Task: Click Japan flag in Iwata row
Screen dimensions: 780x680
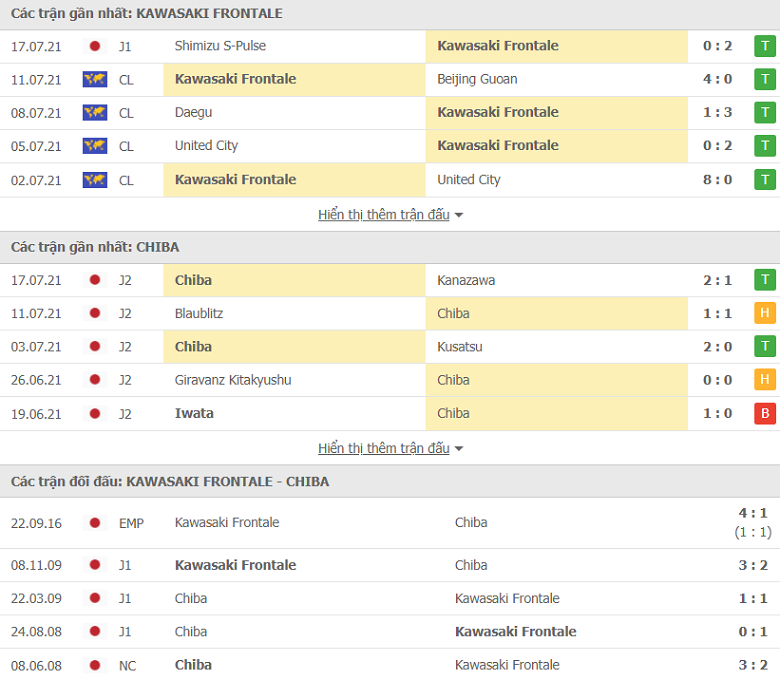Action: [x=95, y=413]
